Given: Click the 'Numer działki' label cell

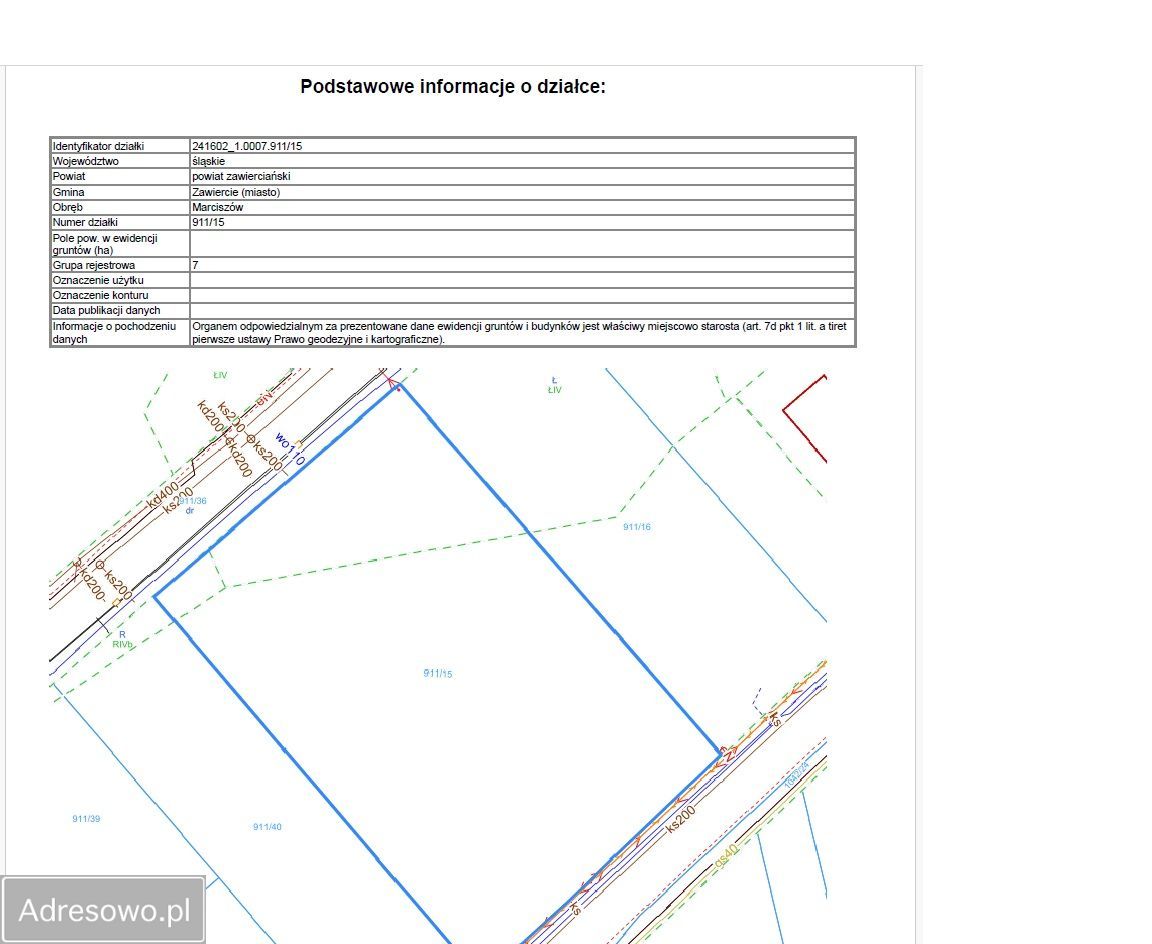Looking at the screenshot, I should [x=120, y=222].
